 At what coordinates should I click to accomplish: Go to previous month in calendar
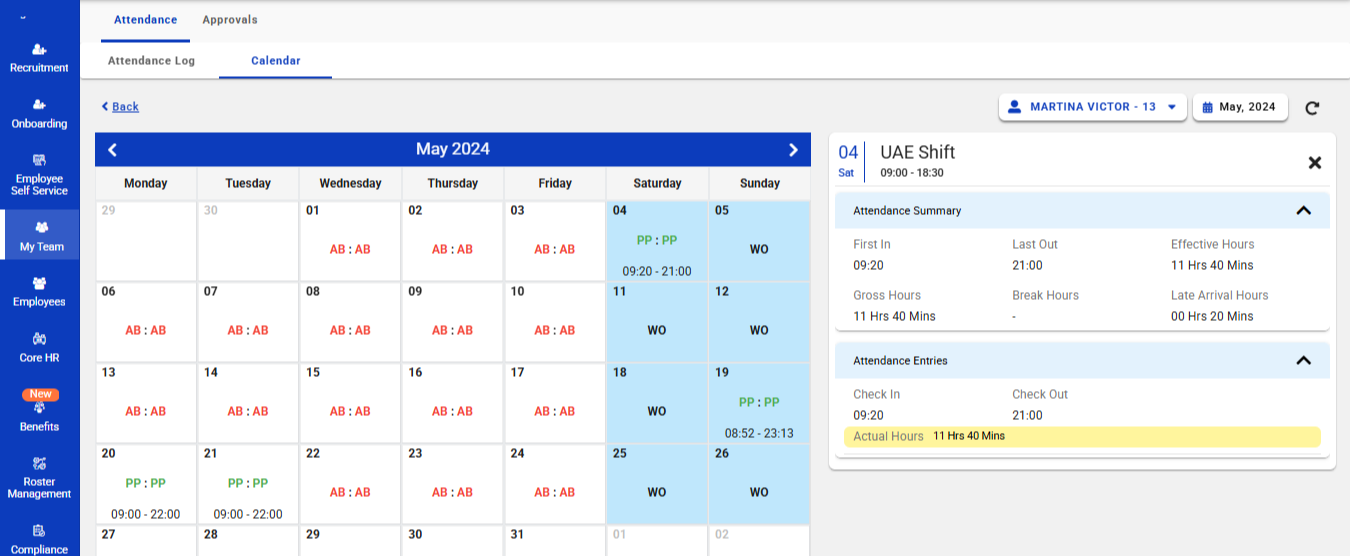pyautogui.click(x=113, y=150)
